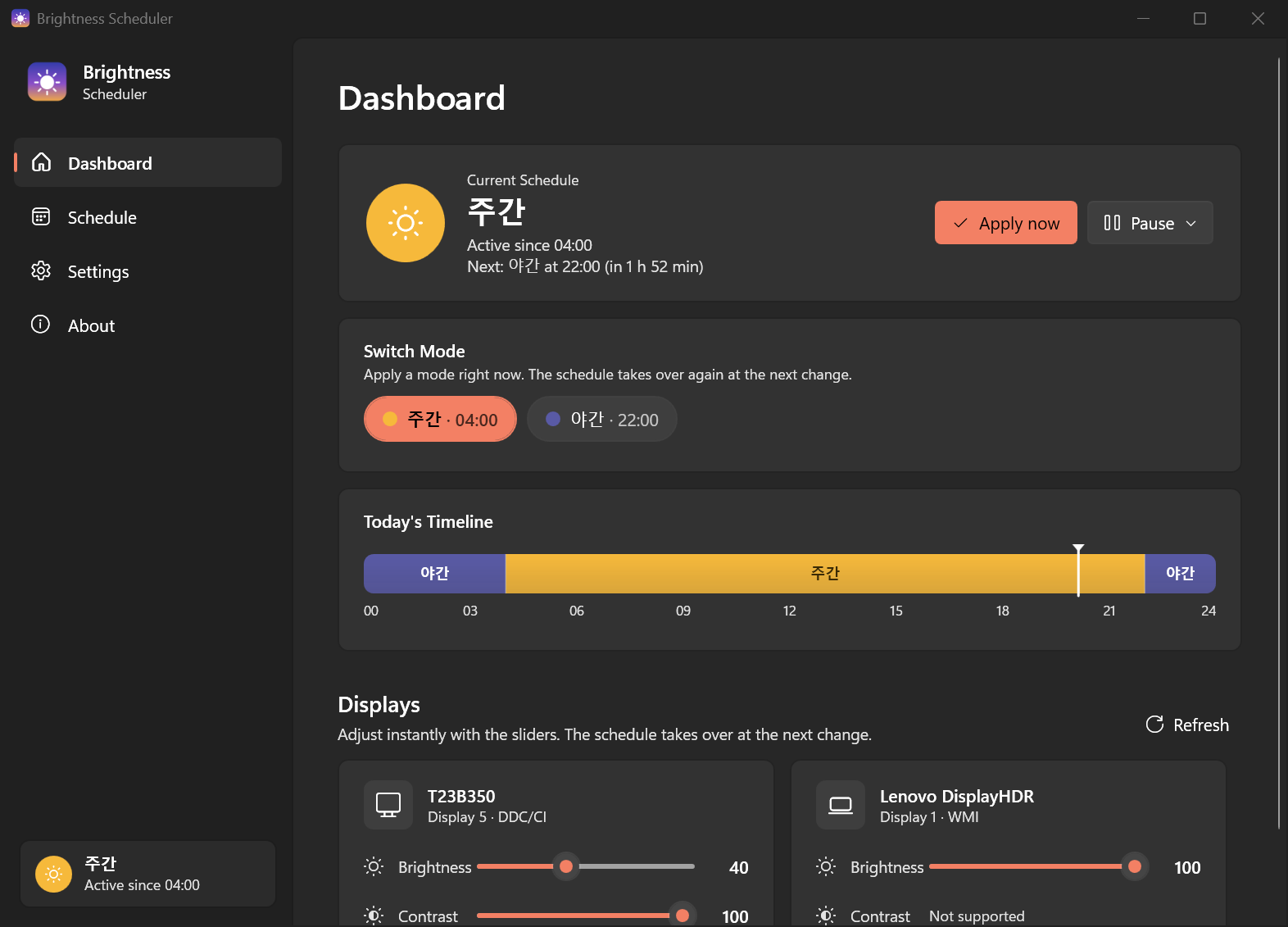Click the Lenovo DisplayHDR laptop icon
Viewport: 1288px width, 927px height.
(x=841, y=805)
